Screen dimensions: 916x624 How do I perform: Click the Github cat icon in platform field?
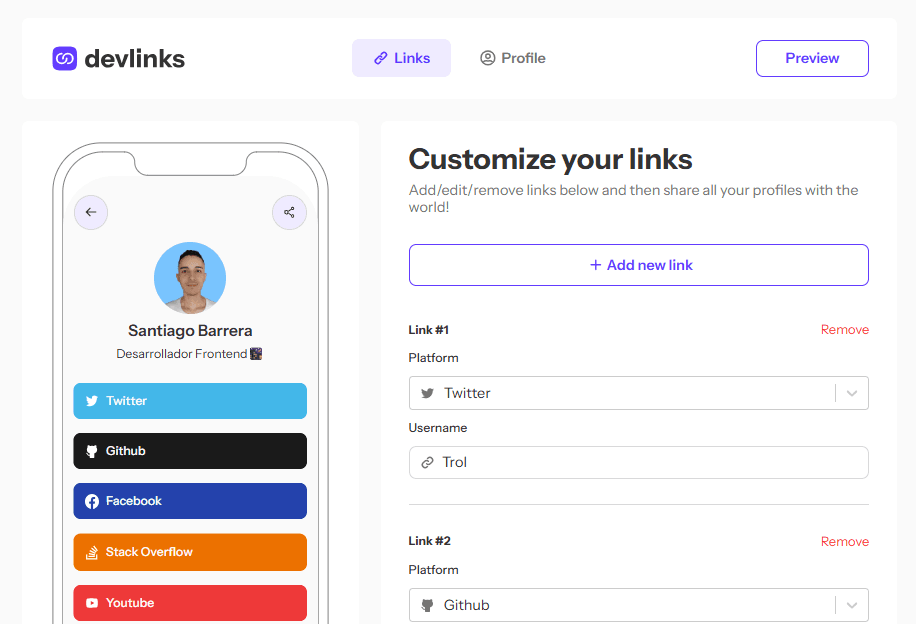[x=428, y=605]
